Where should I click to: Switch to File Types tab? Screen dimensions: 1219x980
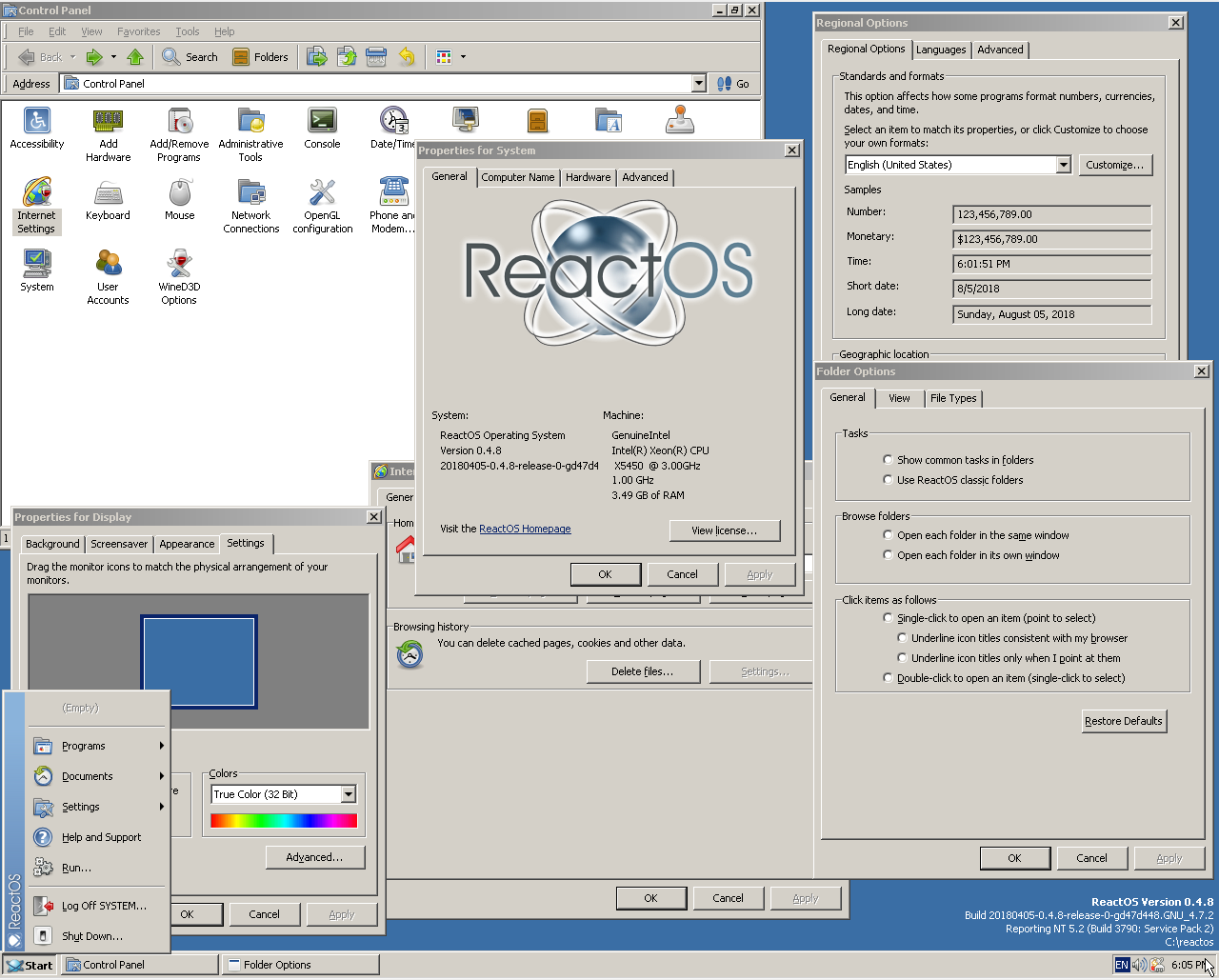[x=953, y=398]
